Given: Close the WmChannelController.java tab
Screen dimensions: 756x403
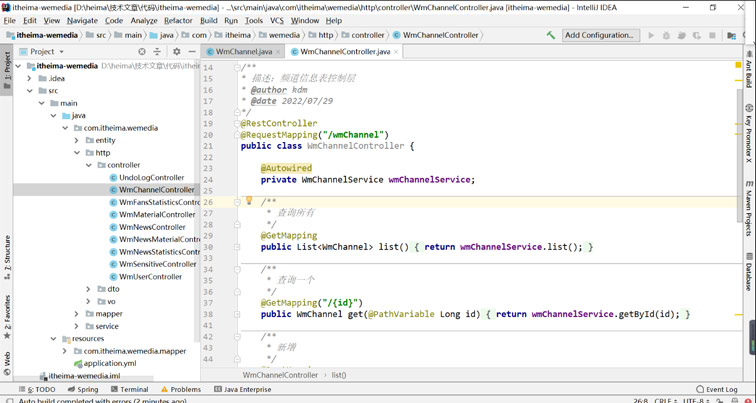Looking at the screenshot, I should click(x=396, y=52).
